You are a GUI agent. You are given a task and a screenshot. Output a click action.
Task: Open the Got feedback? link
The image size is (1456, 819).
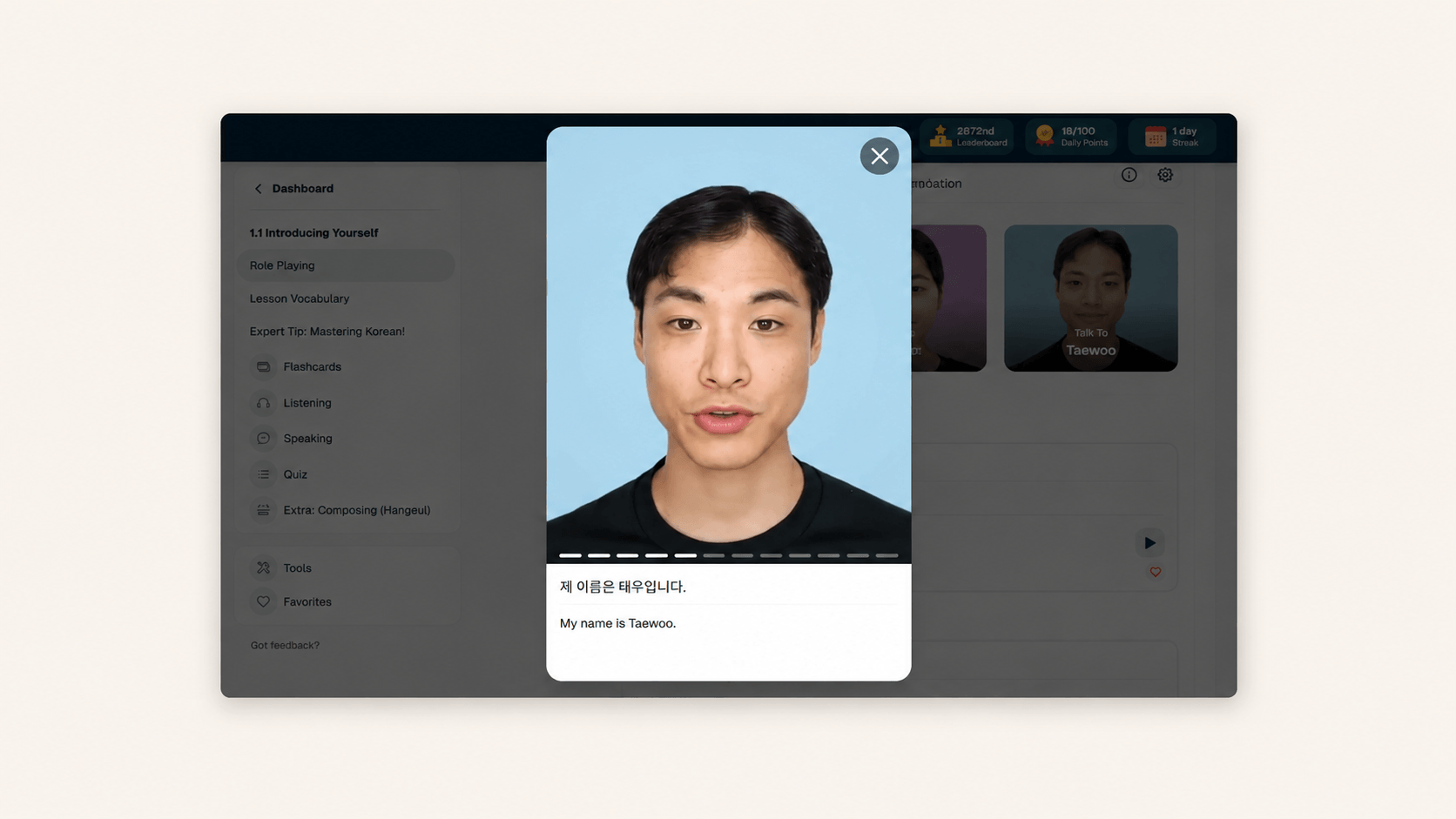(x=285, y=645)
